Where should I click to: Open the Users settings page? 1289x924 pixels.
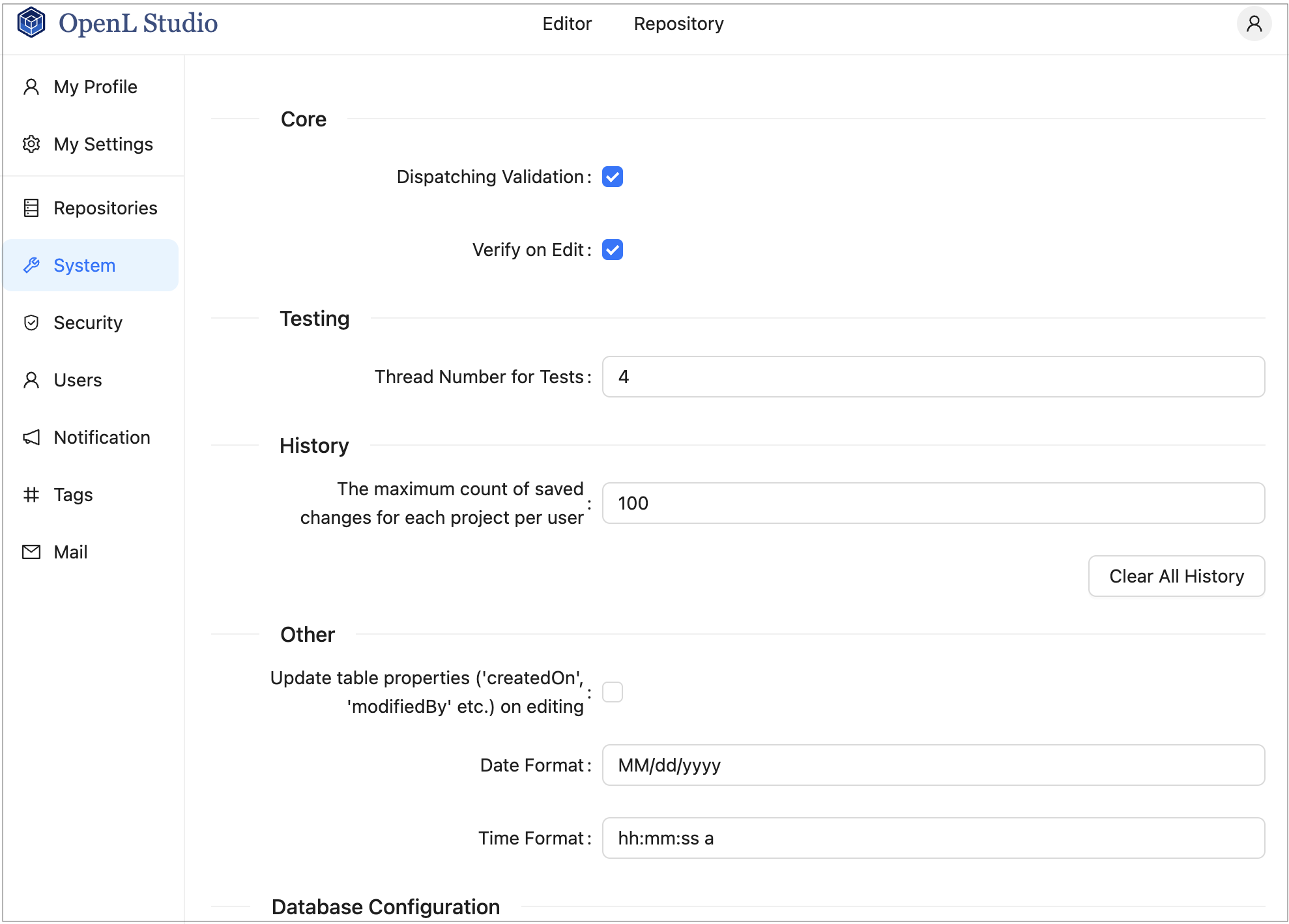pos(78,380)
